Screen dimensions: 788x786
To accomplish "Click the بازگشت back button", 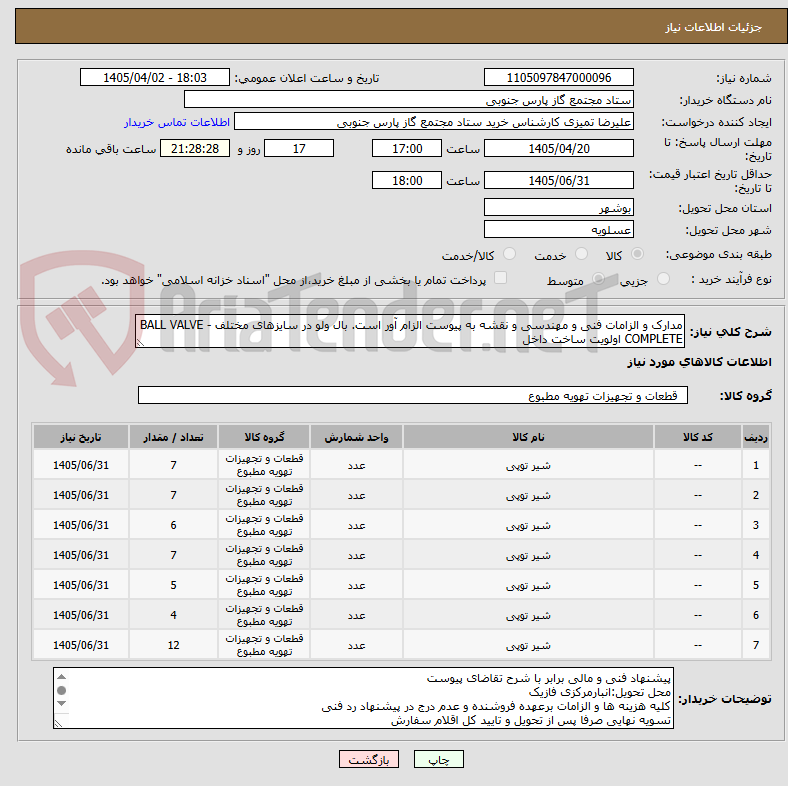I will coord(369,759).
